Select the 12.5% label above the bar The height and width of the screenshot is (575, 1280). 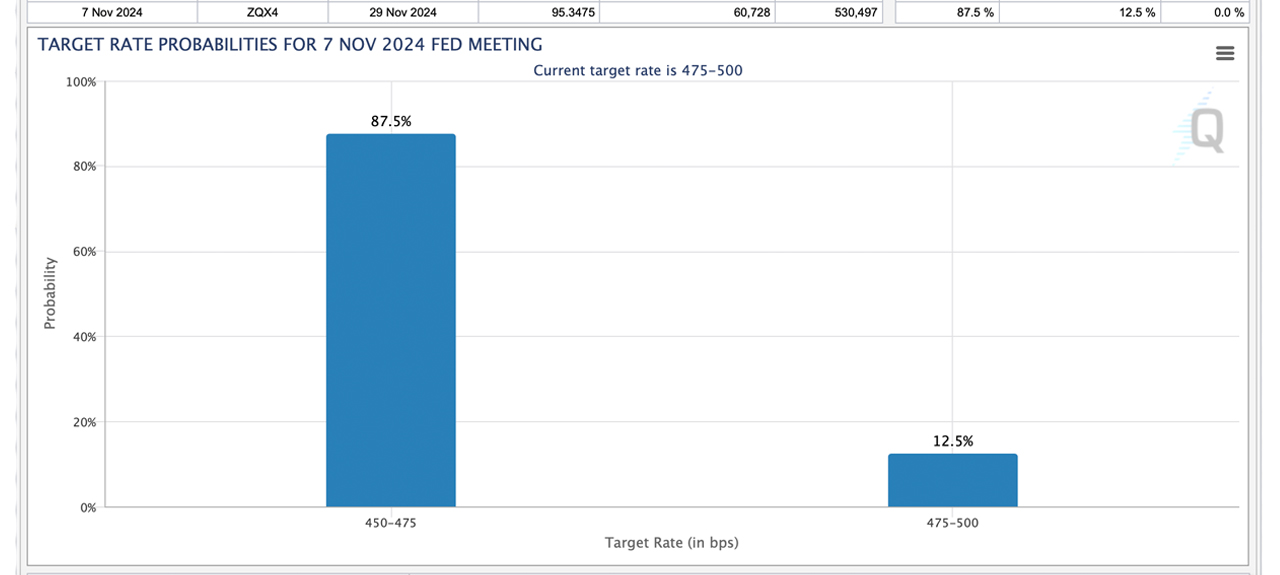952,441
